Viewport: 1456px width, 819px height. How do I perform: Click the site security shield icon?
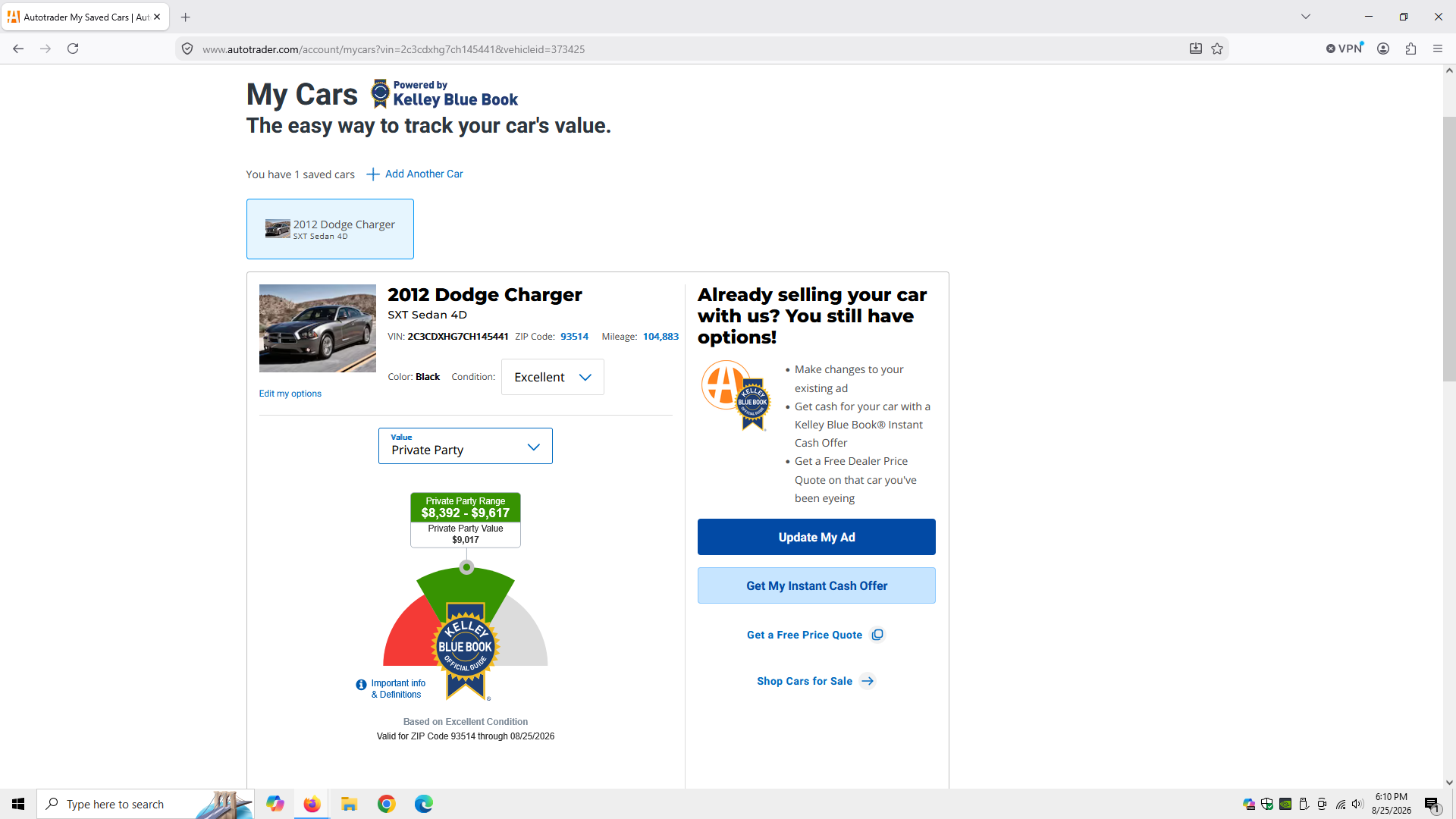click(187, 49)
